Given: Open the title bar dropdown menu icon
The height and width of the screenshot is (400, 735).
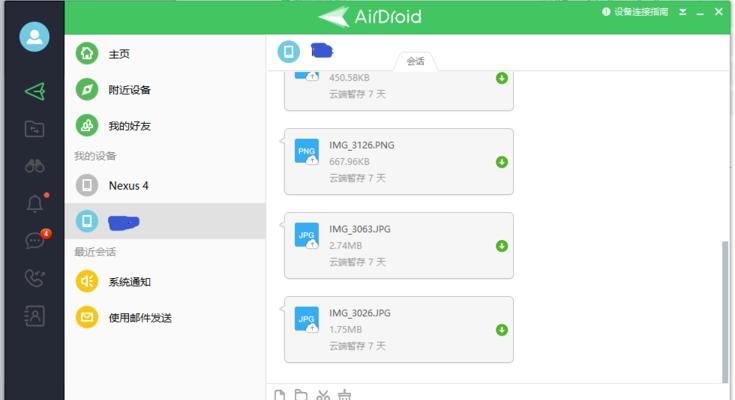Looking at the screenshot, I should [x=682, y=12].
